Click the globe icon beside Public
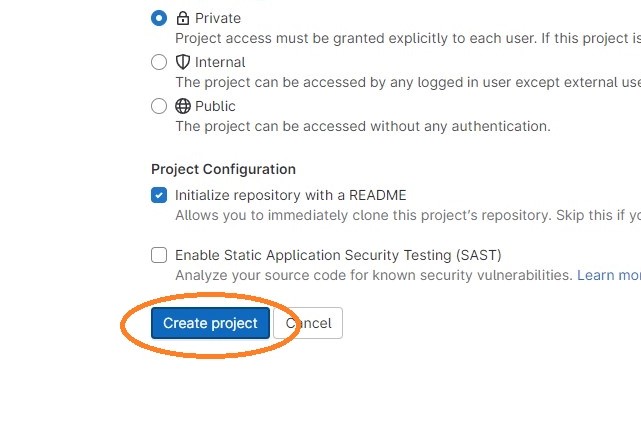Image resolution: width=641 pixels, height=443 pixels. pyautogui.click(x=183, y=106)
